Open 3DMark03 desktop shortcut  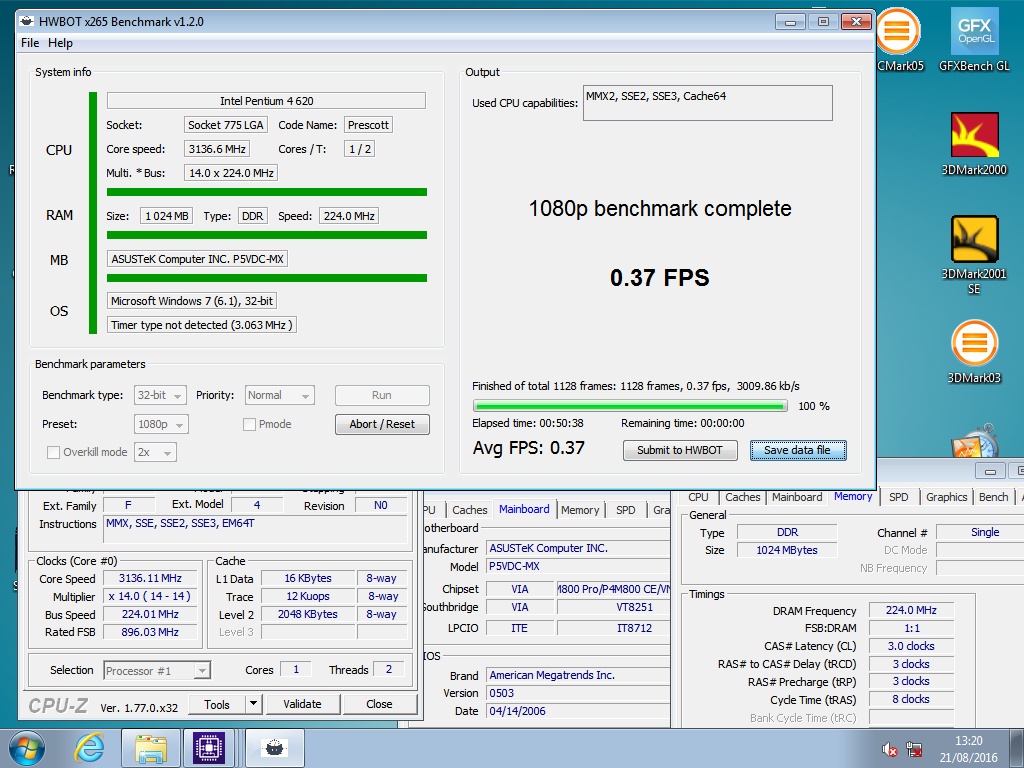974,351
